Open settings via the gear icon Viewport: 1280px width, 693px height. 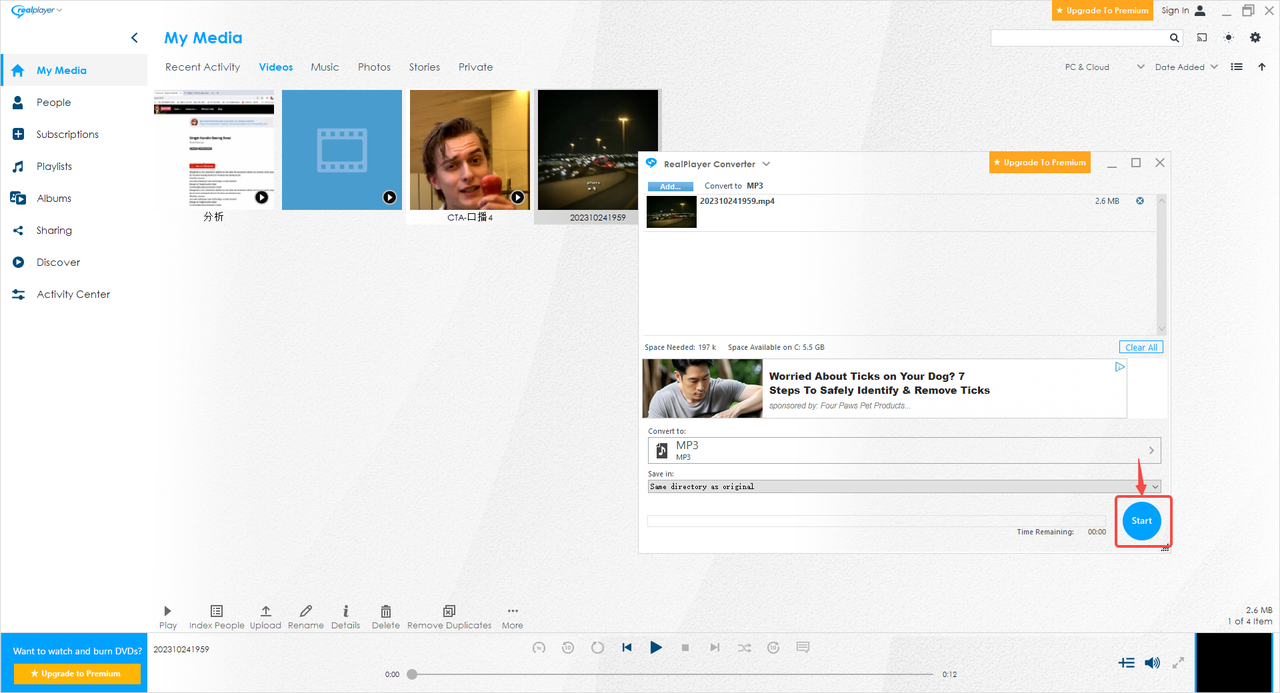1256,38
